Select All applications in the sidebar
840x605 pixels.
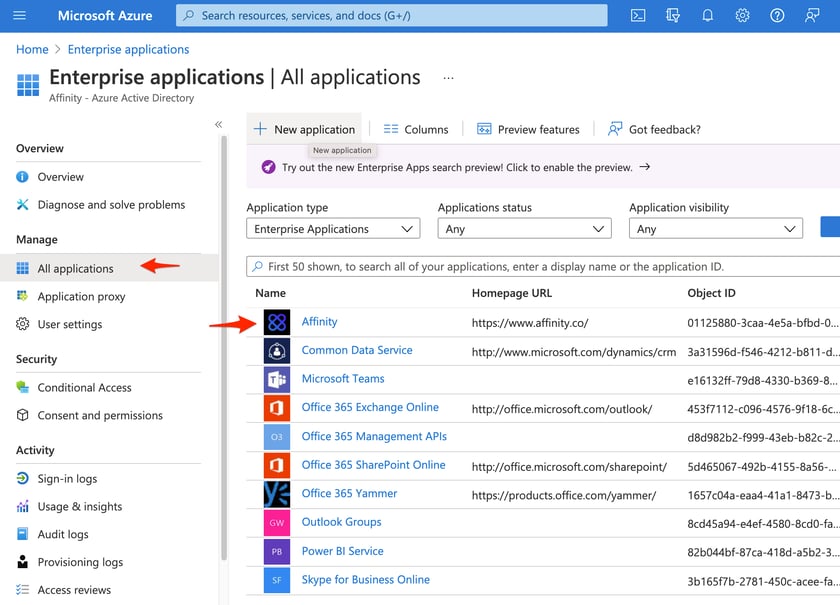[109, 268]
